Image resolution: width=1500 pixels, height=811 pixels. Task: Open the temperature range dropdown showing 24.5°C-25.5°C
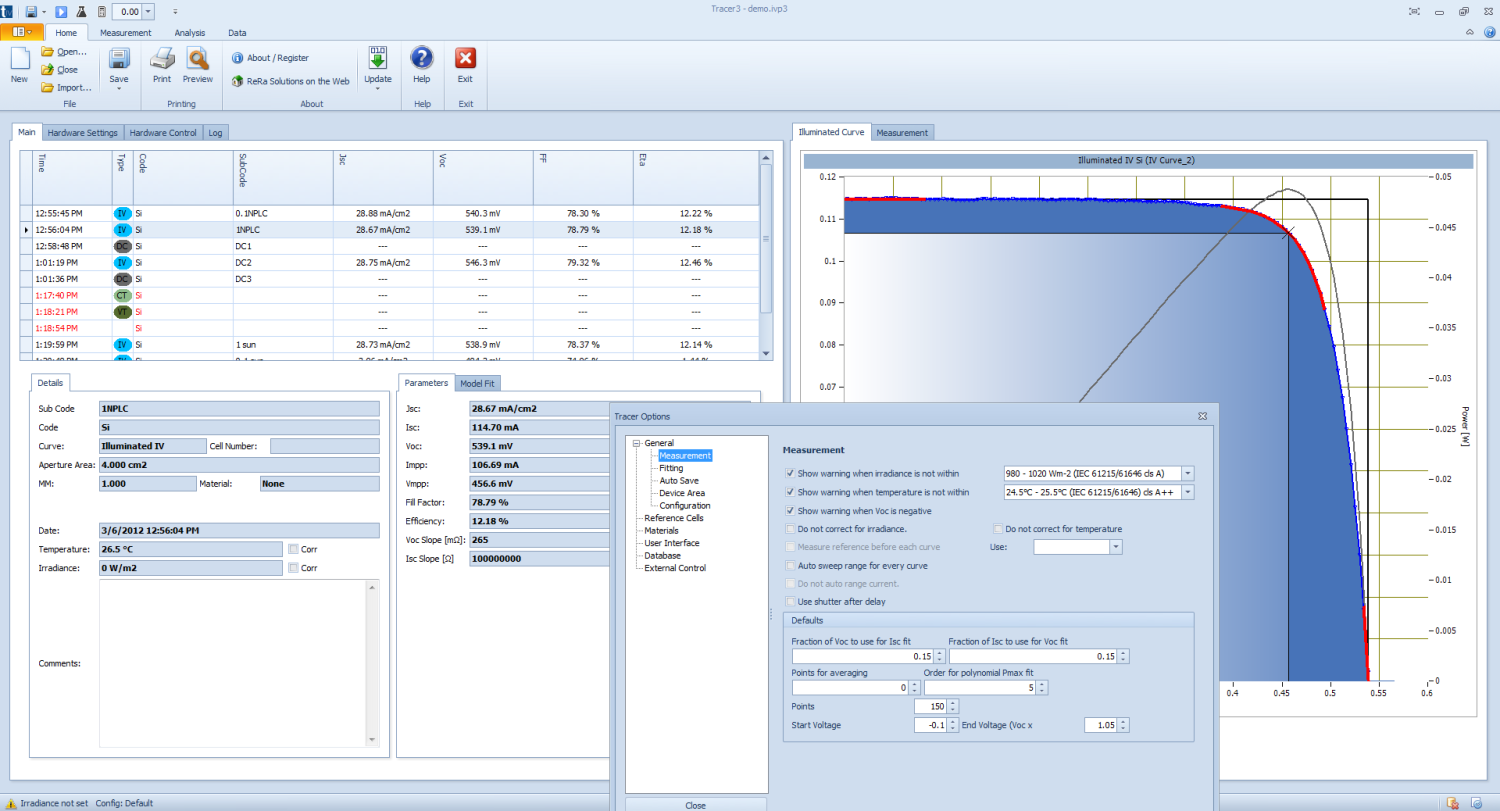1186,492
